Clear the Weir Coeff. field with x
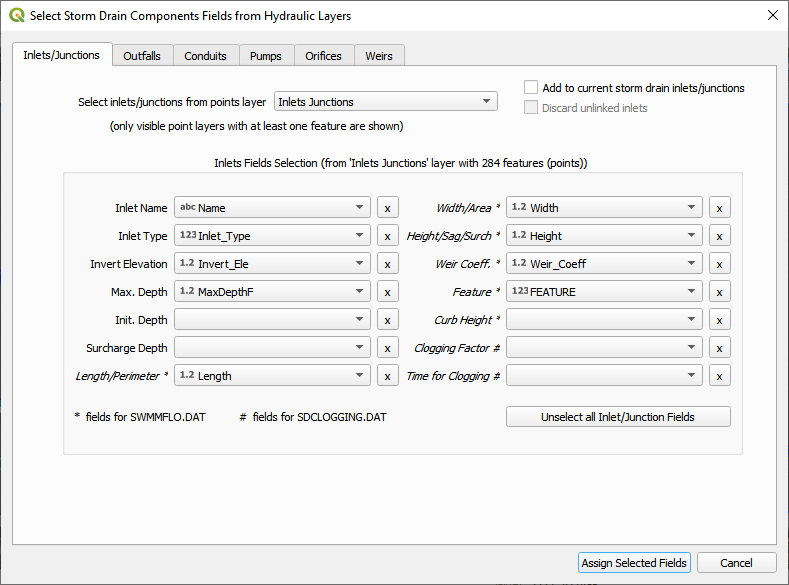 tap(720, 264)
